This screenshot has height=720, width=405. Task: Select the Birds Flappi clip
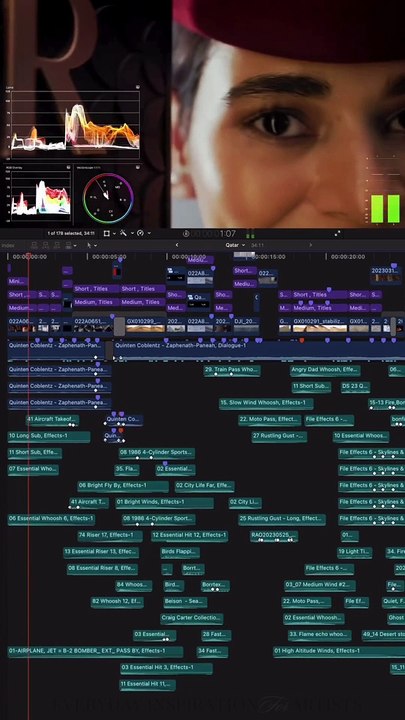pyautogui.click(x=180, y=552)
